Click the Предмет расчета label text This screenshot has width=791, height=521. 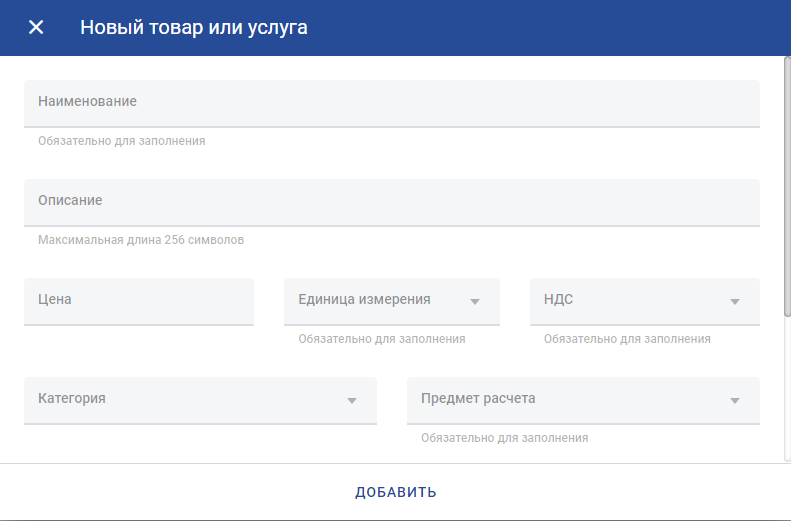(478, 398)
